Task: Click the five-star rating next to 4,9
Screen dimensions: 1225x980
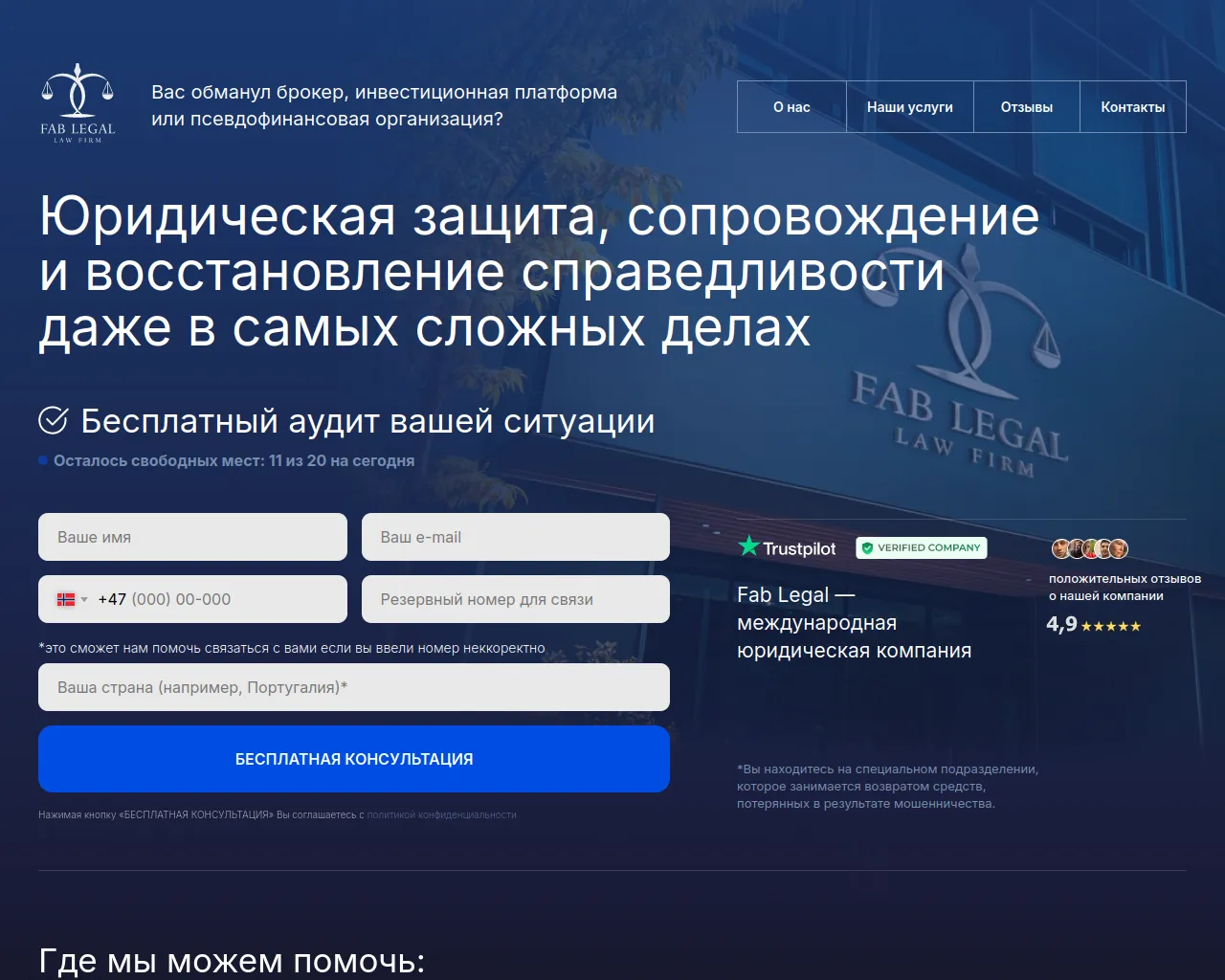Action: point(1111,627)
